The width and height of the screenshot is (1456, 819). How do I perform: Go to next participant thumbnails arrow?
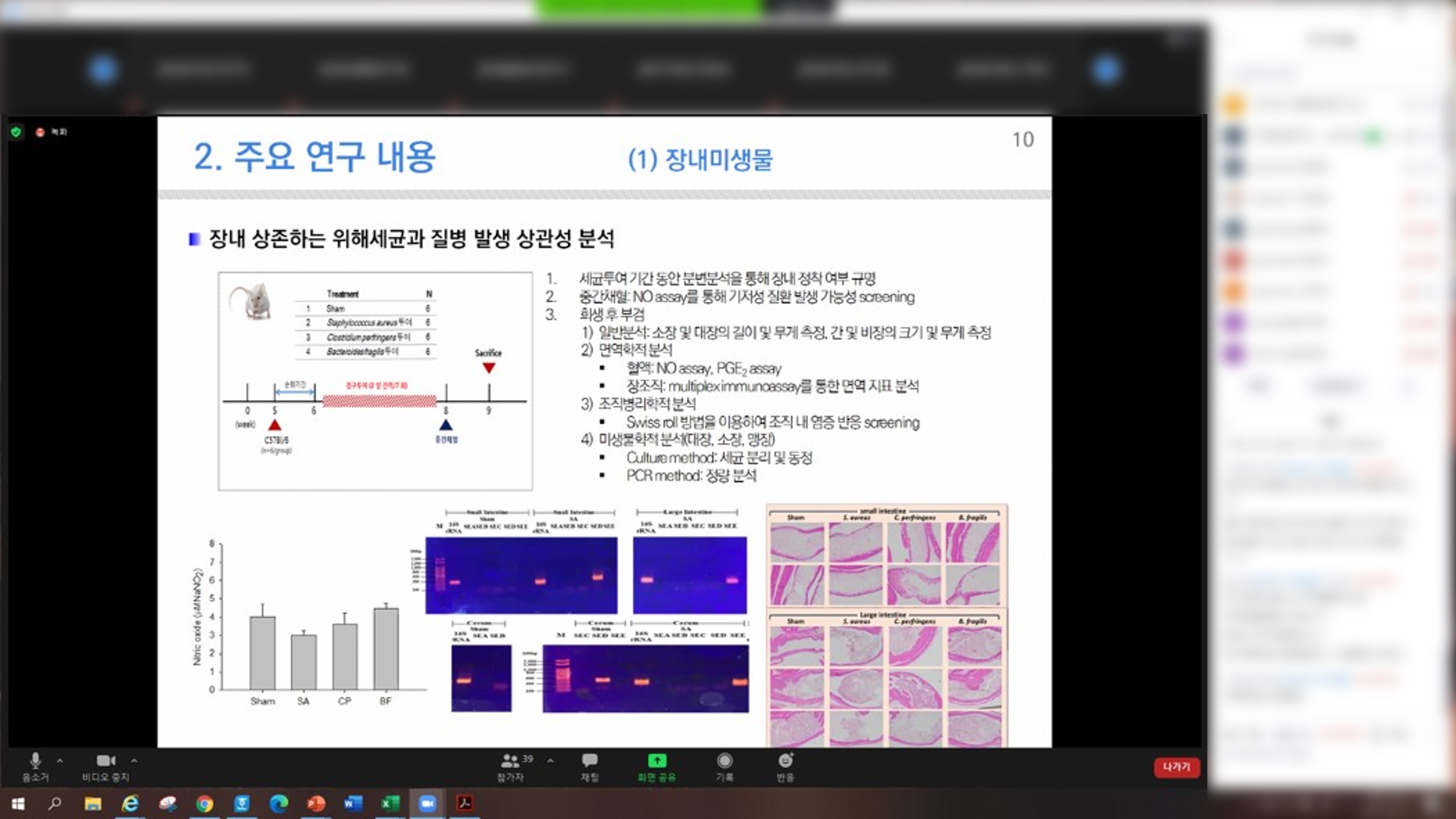pyautogui.click(x=1106, y=70)
